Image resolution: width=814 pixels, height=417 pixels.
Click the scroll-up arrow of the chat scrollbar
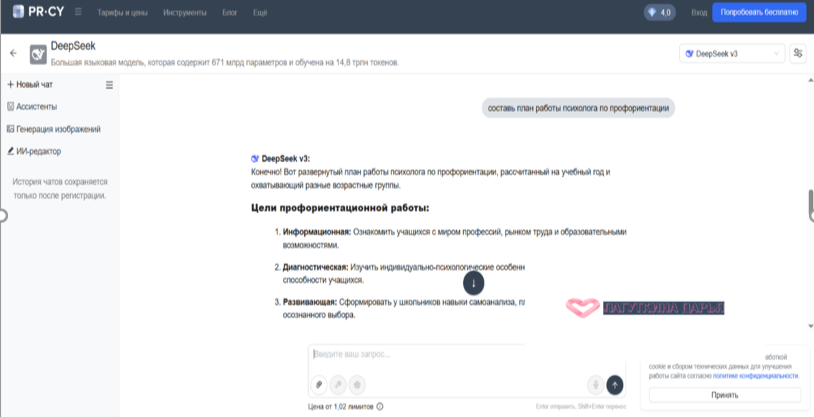[x=811, y=81]
